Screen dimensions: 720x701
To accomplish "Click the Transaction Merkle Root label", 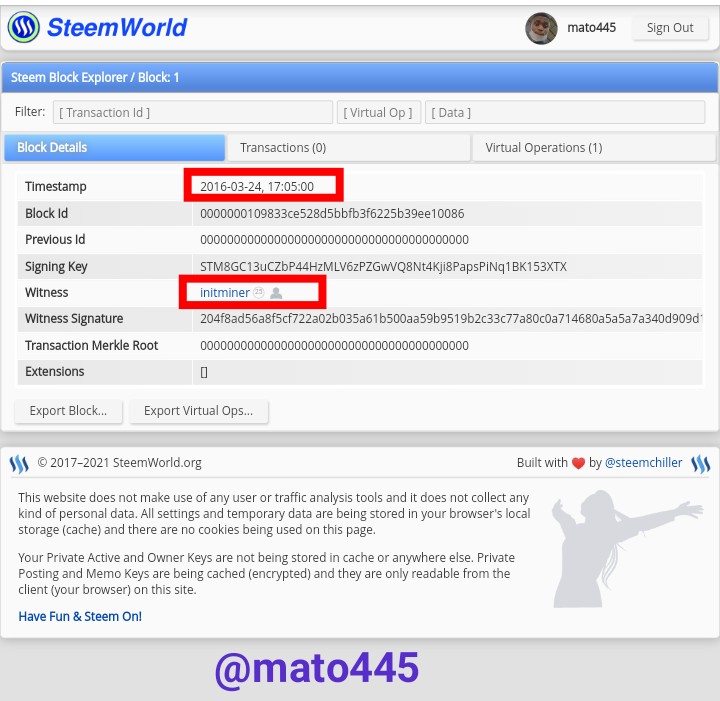I will click(91, 346).
